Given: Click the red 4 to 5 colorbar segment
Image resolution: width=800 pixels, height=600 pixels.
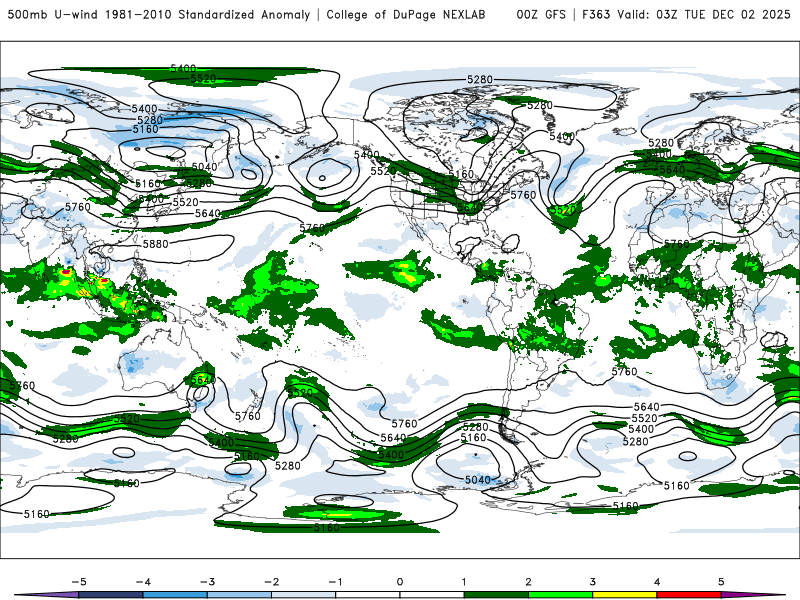Looking at the screenshot, I should point(689,595).
